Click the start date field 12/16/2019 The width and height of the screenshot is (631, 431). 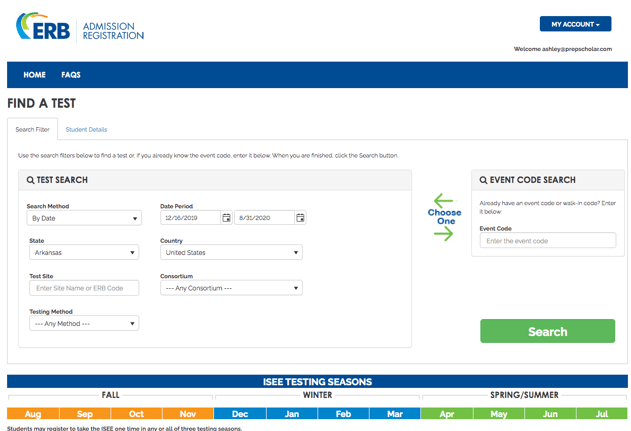pyautogui.click(x=190, y=218)
